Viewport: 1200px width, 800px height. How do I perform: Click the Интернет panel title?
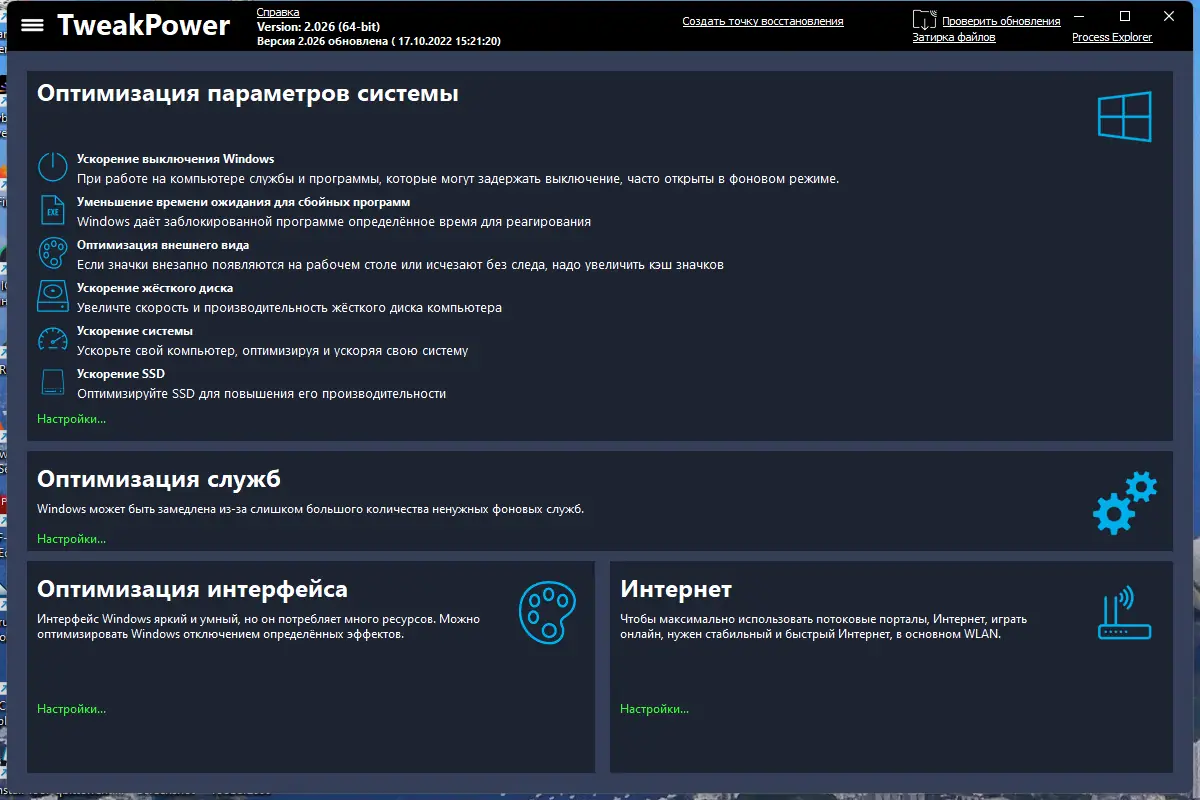coord(676,589)
